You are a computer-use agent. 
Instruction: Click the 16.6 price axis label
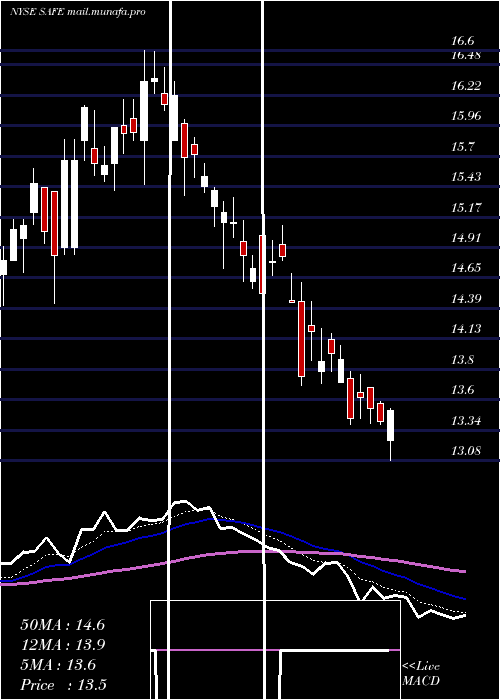click(462, 41)
